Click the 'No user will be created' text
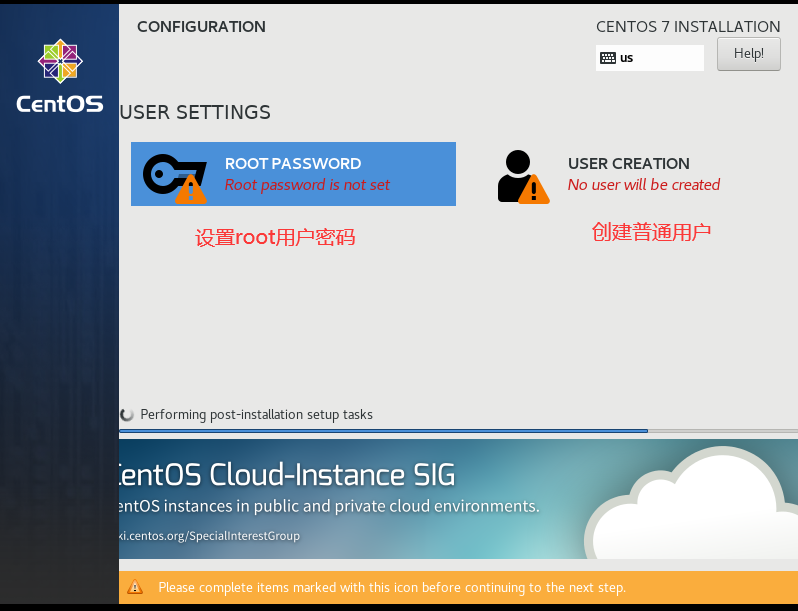This screenshot has width=798, height=611. 644,185
